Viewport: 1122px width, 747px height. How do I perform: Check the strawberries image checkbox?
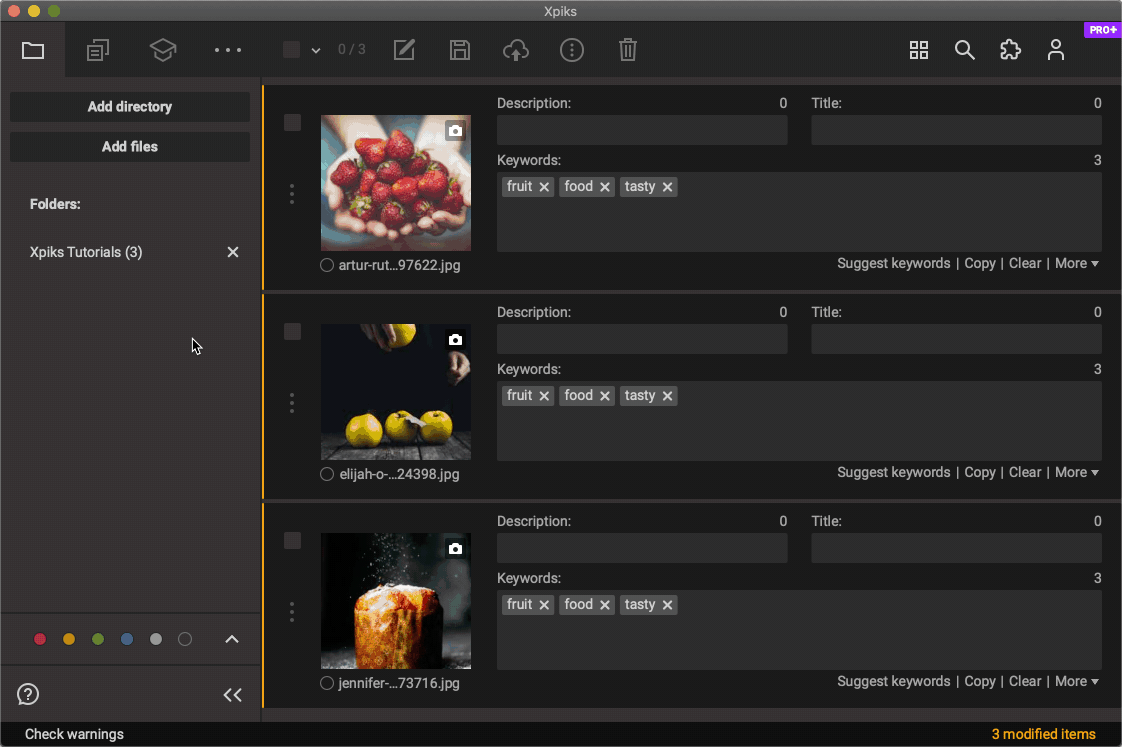tap(292, 123)
